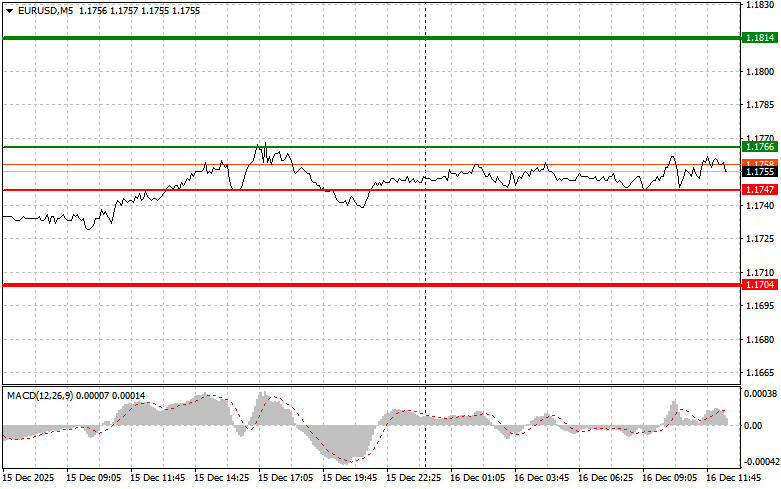Open the EURUSD,M5 chart dropdown triangle
Image resolution: width=781 pixels, height=489 pixels.
(x=9, y=11)
